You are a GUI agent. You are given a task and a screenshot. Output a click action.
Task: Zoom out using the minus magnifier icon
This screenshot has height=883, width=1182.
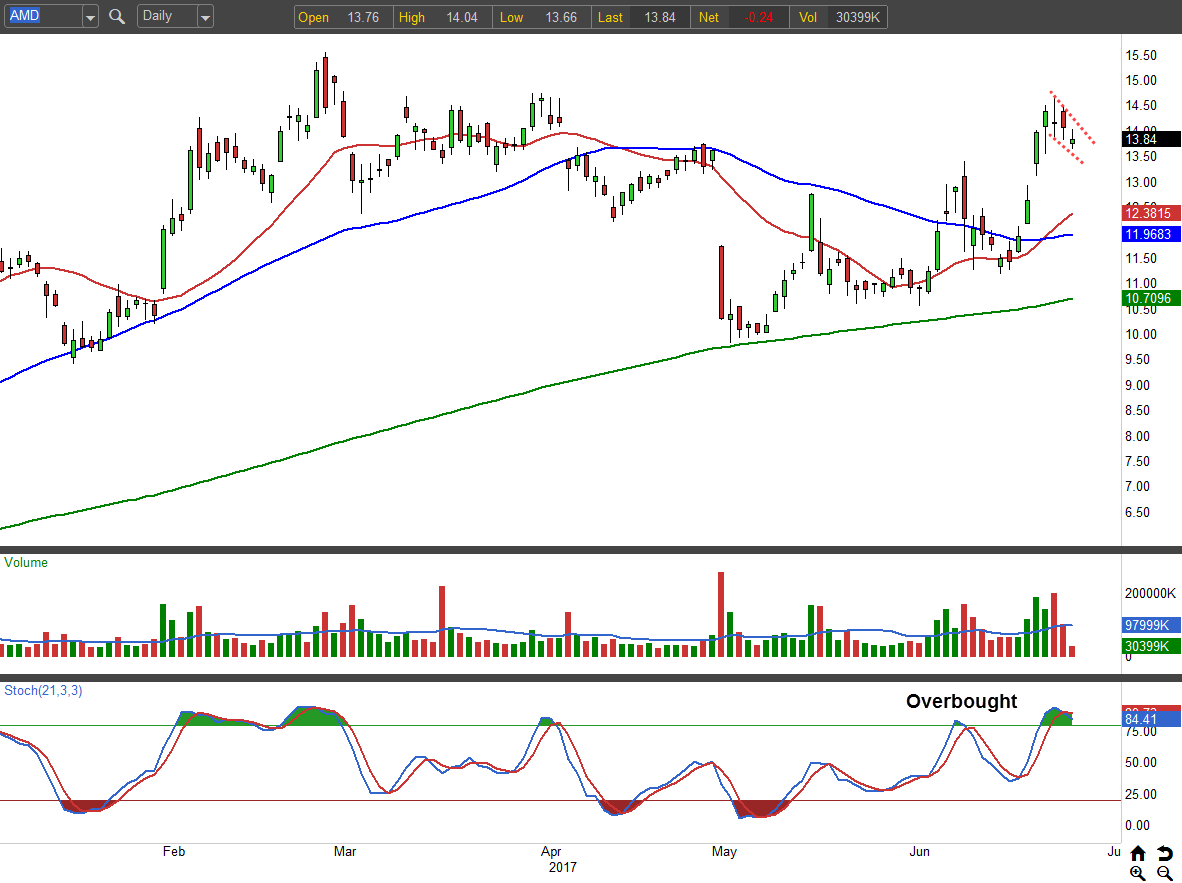[x=1164, y=873]
